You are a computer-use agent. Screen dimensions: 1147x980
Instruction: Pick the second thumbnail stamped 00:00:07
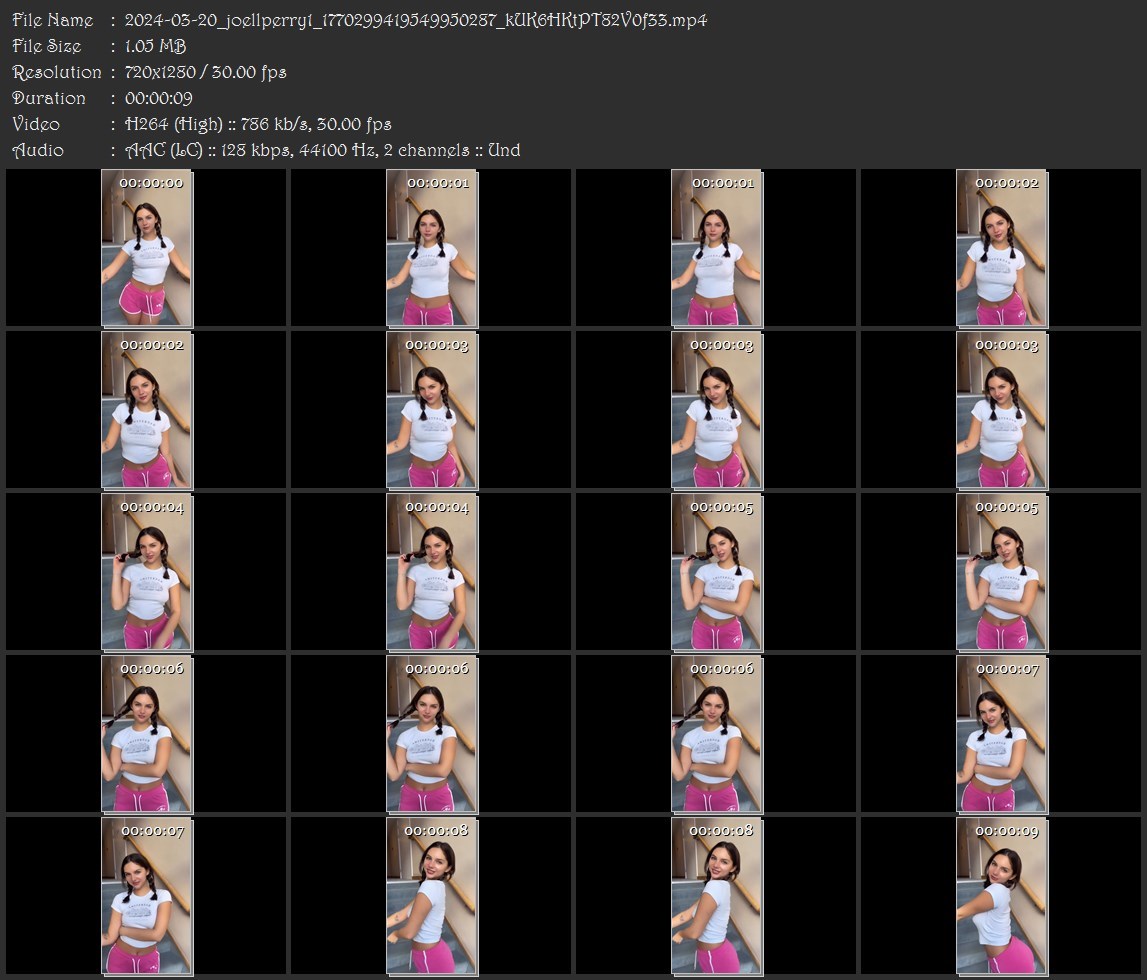147,896
